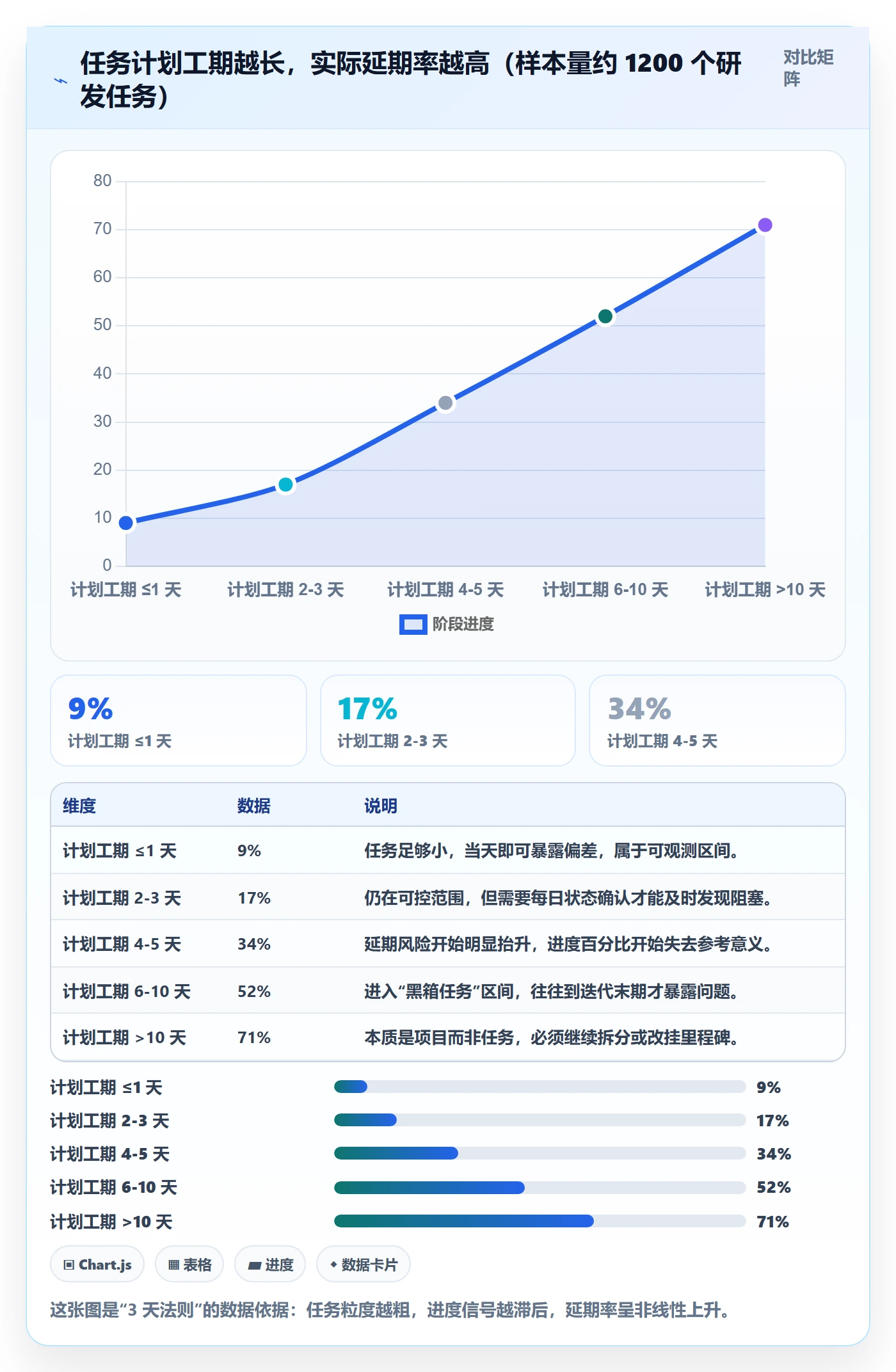Click the 34% progress bar
This screenshot has height=1372, width=896.
[x=540, y=1153]
